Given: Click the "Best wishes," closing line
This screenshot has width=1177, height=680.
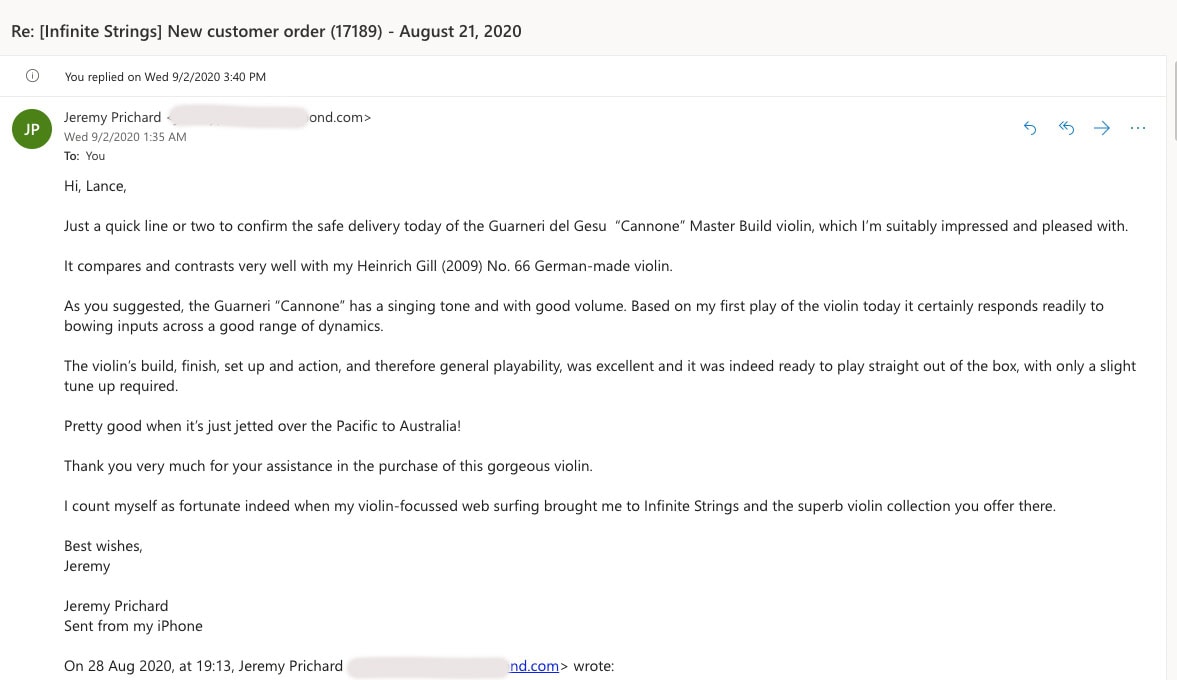Looking at the screenshot, I should [103, 546].
